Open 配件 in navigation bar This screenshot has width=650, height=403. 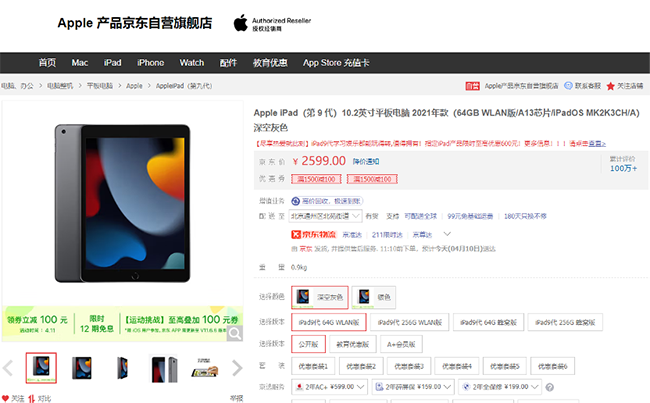point(228,63)
